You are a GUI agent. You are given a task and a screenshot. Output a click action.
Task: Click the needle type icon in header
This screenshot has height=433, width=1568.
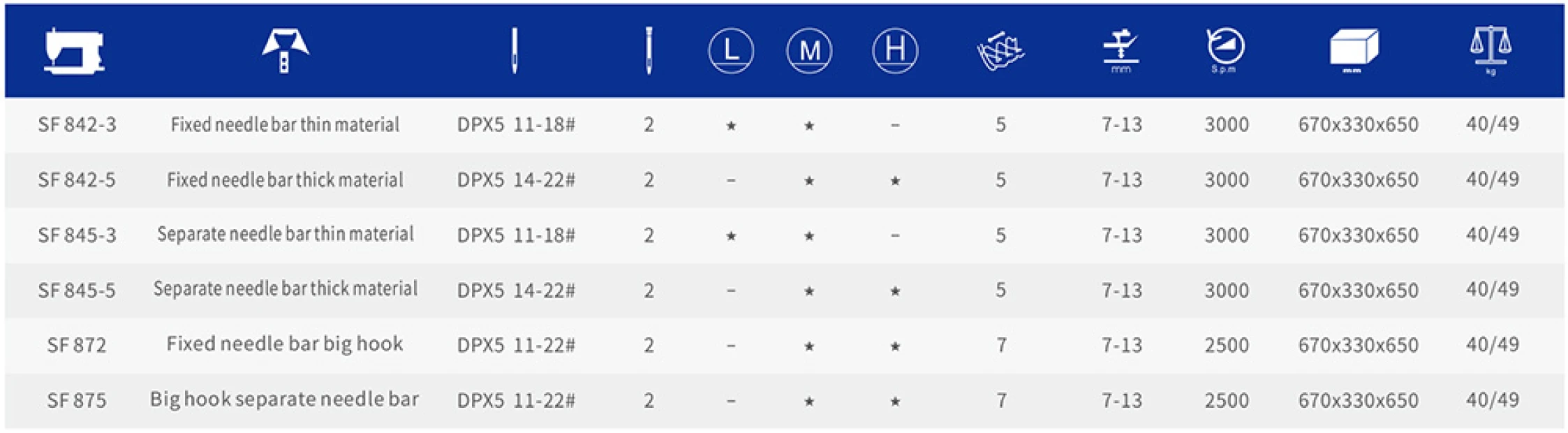click(x=515, y=50)
